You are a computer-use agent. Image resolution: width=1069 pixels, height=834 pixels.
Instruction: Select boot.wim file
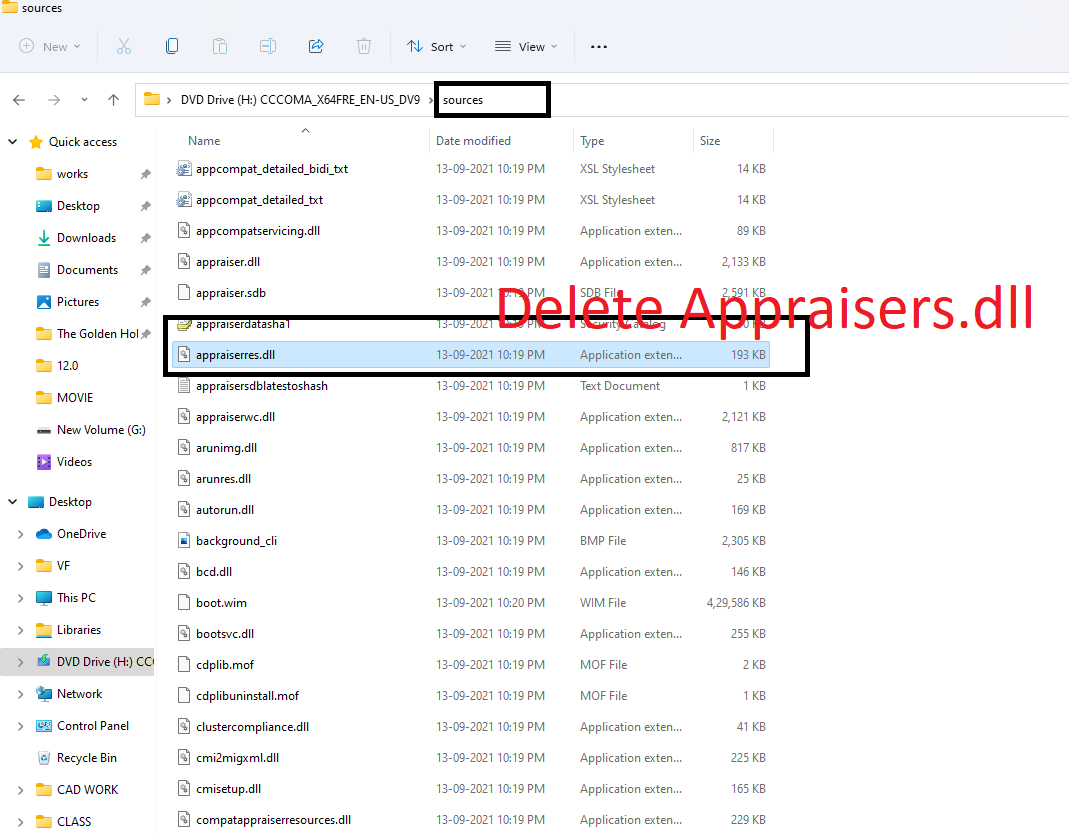coord(221,603)
